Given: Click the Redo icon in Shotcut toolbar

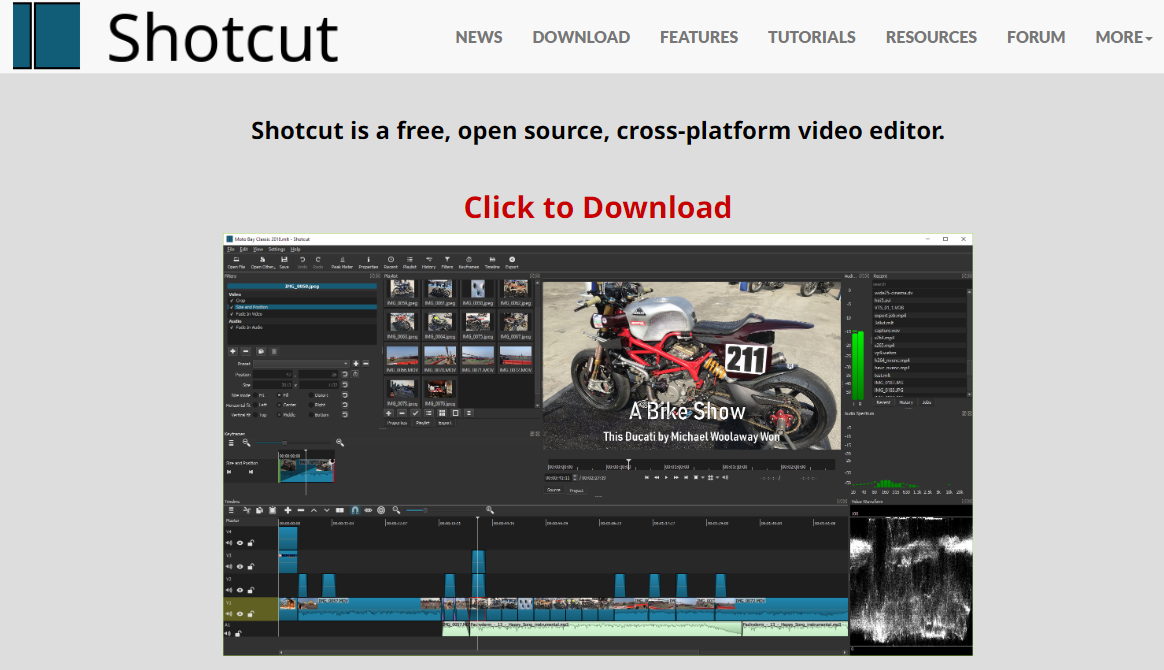Looking at the screenshot, I should coord(318,262).
